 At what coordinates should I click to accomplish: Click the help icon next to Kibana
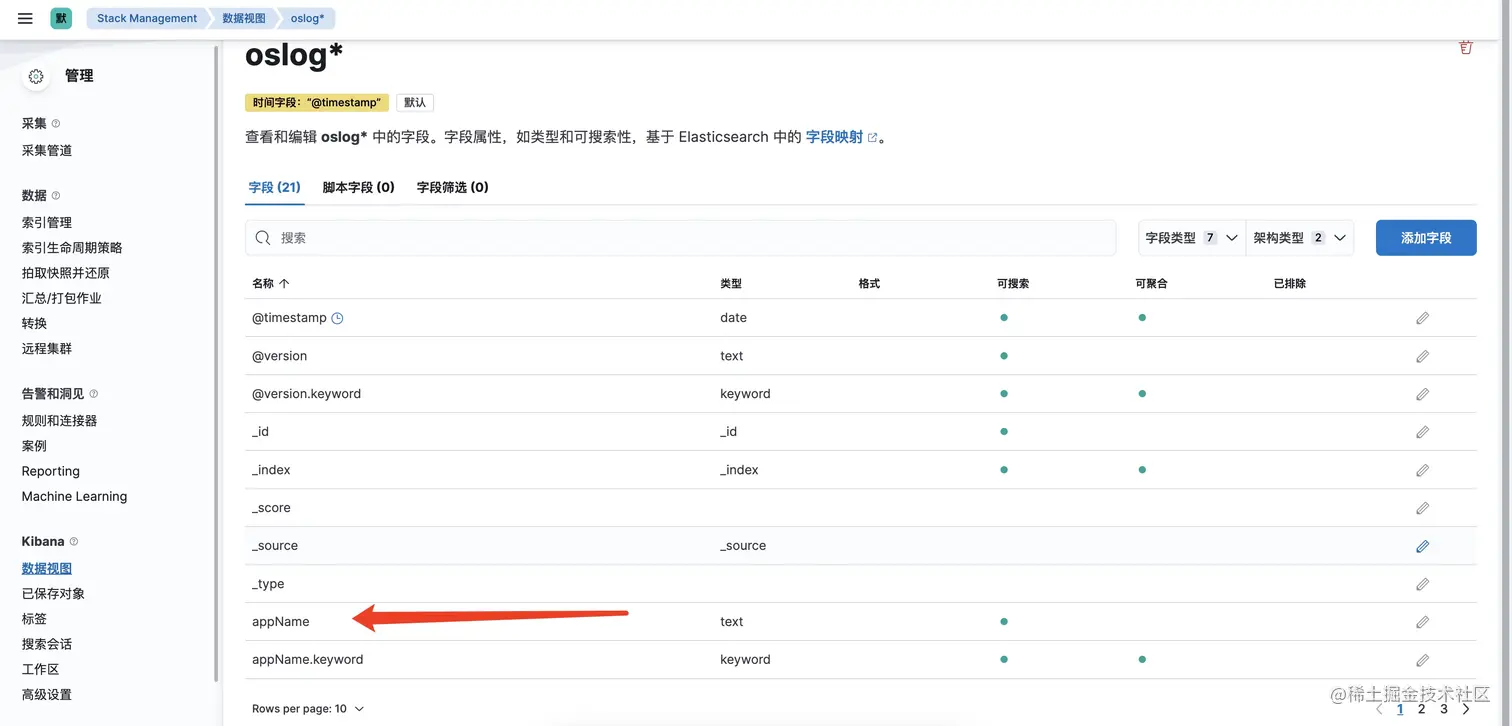pyautogui.click(x=74, y=542)
